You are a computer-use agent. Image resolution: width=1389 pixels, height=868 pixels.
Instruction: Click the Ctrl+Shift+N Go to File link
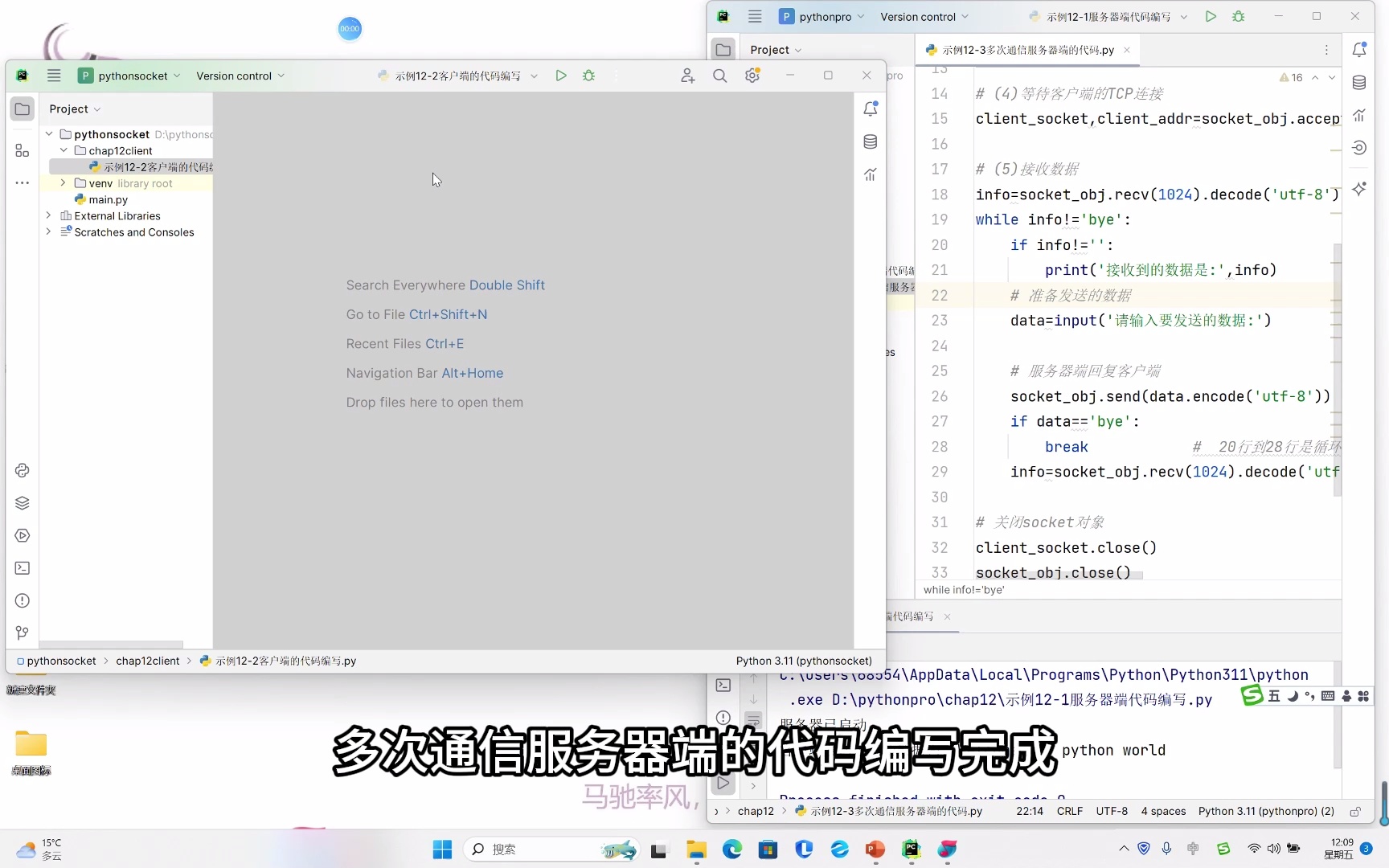point(448,314)
